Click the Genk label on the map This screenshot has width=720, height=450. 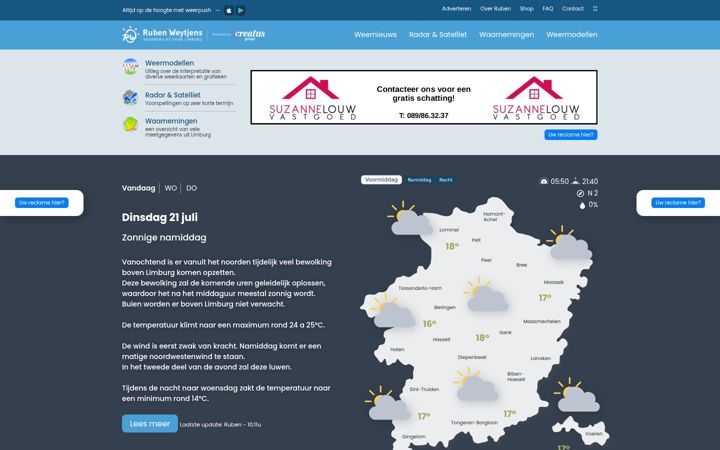point(505,332)
